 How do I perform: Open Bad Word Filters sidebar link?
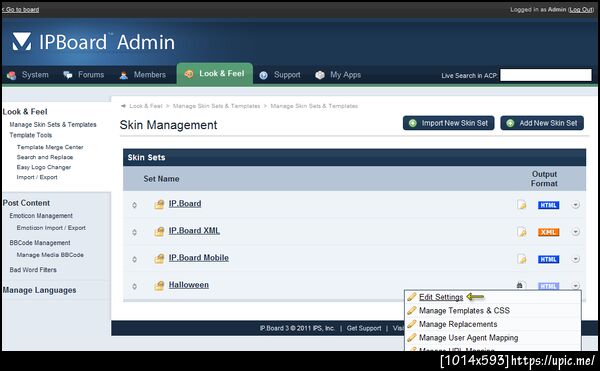pyautogui.click(x=33, y=270)
